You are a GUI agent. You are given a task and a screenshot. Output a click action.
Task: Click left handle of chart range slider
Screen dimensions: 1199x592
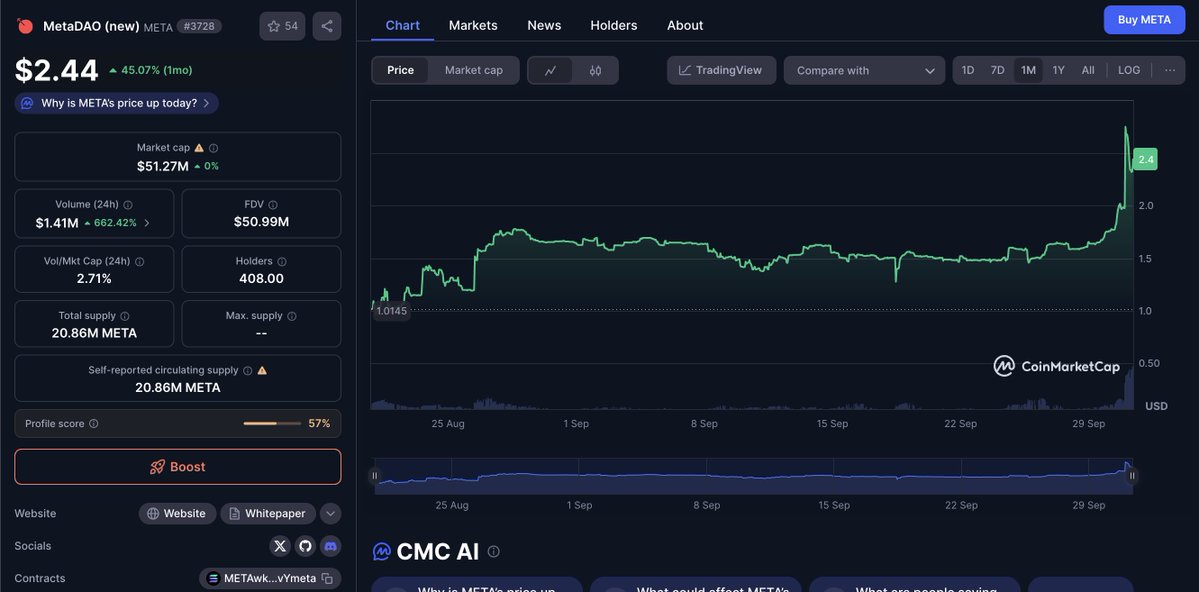(375, 476)
